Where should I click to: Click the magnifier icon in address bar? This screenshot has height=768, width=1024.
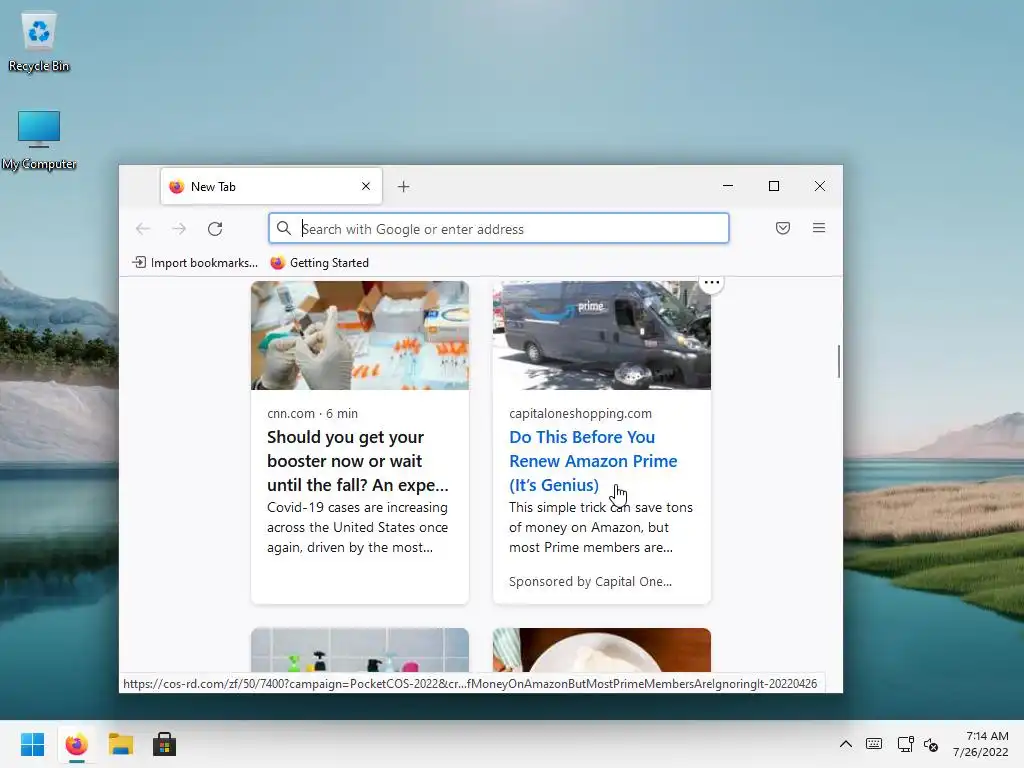coord(283,228)
